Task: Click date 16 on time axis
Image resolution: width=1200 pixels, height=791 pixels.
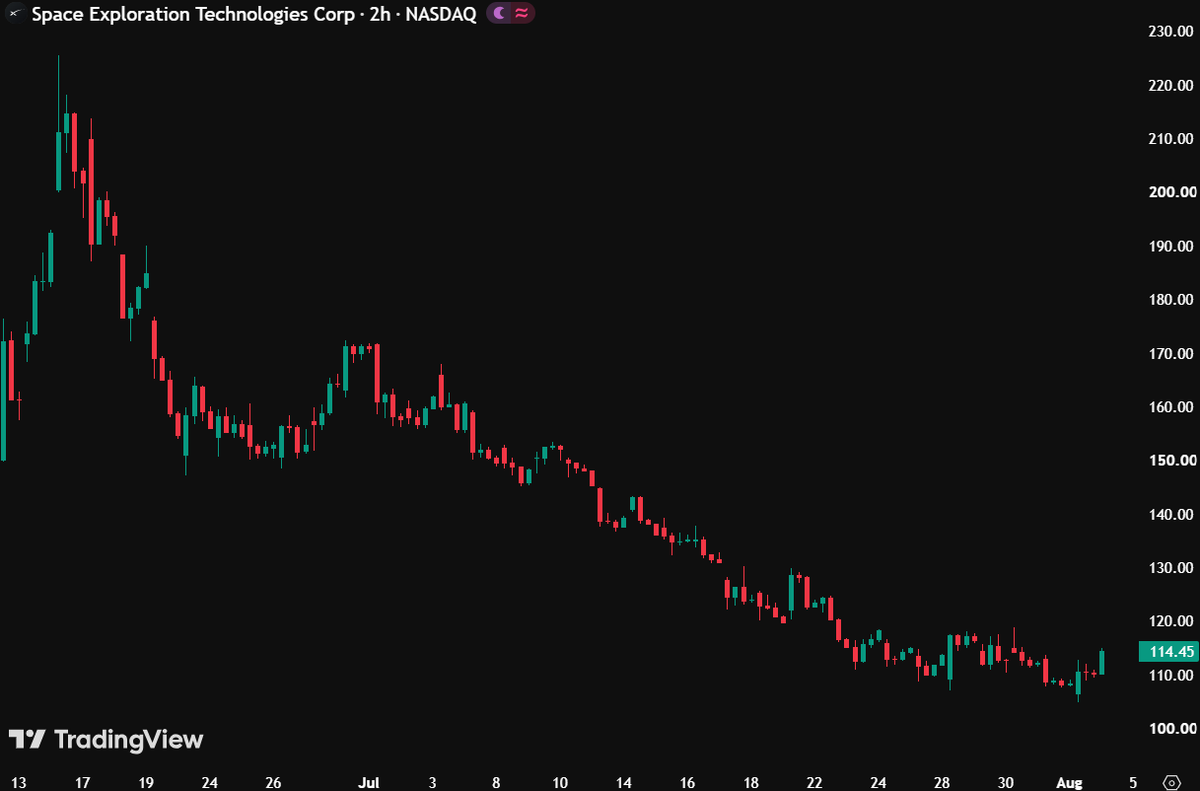Action: [x=687, y=782]
